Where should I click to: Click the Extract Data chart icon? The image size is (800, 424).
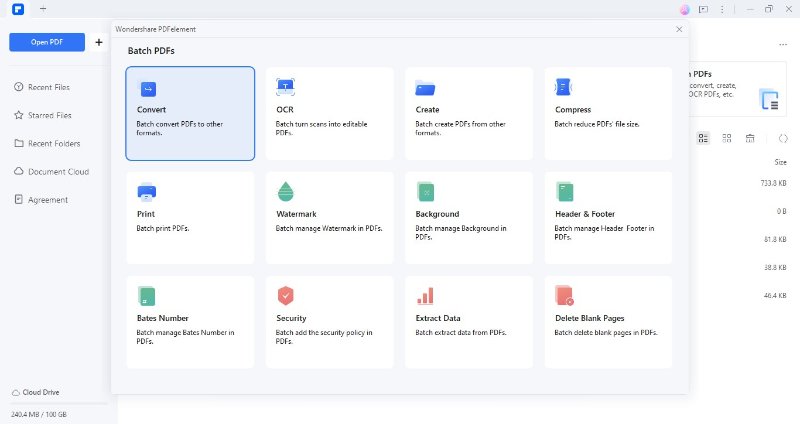tap(425, 296)
